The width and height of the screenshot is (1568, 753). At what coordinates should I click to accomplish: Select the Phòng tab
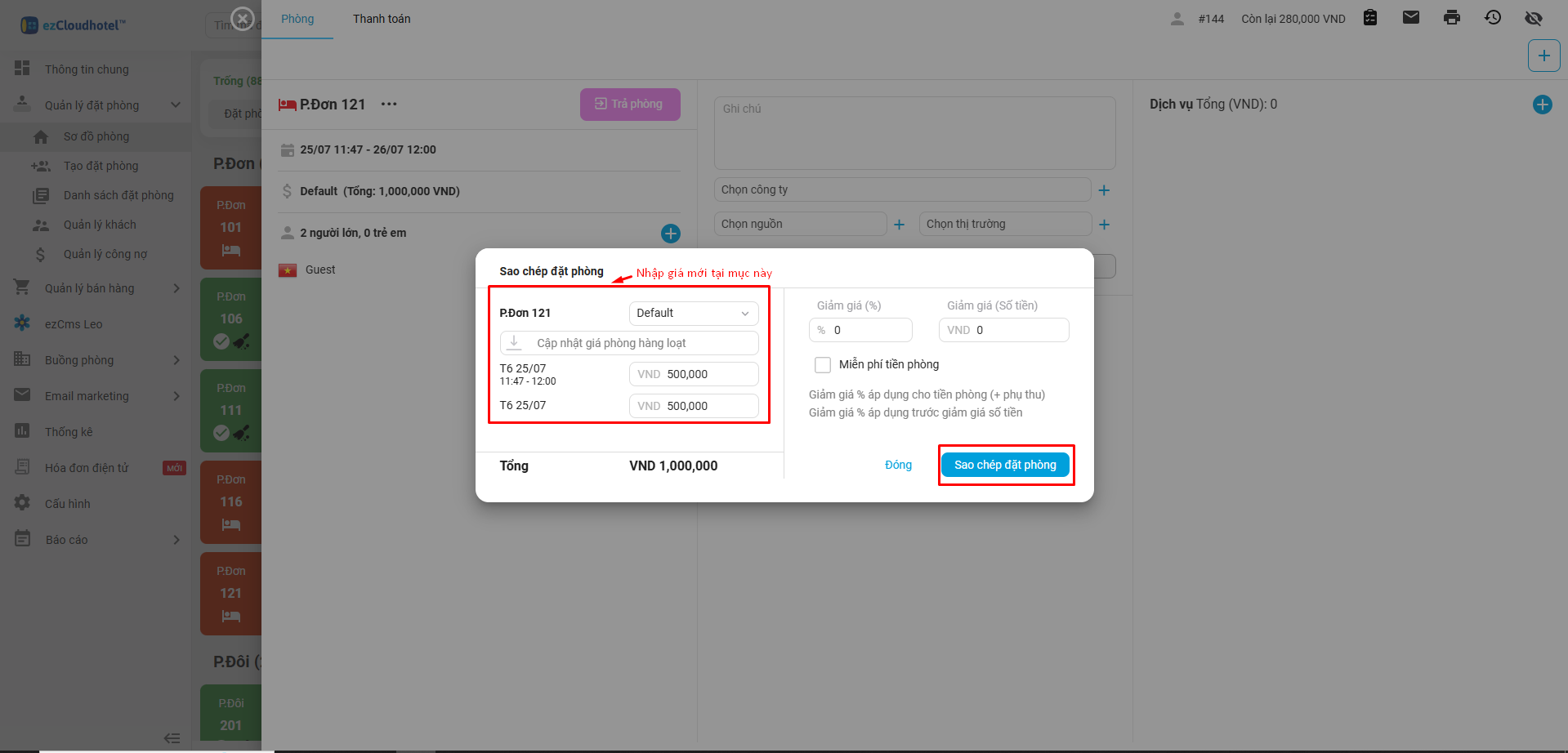coord(297,19)
